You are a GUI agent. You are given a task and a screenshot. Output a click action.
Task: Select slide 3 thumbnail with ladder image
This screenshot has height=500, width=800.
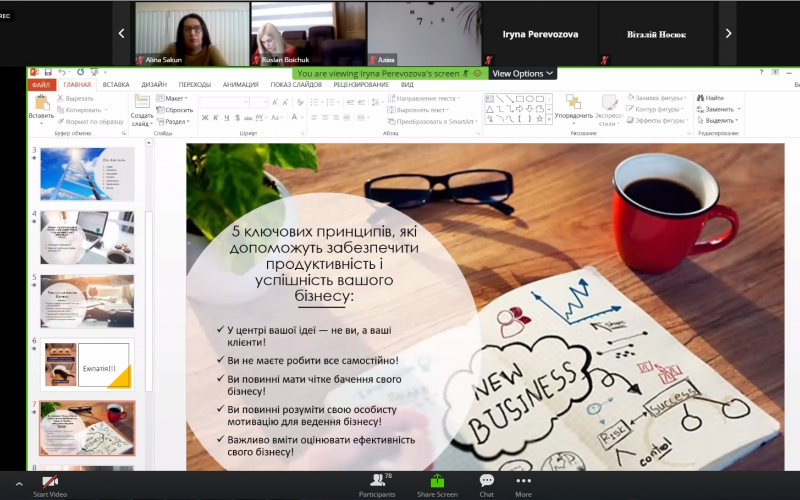[x=87, y=174]
